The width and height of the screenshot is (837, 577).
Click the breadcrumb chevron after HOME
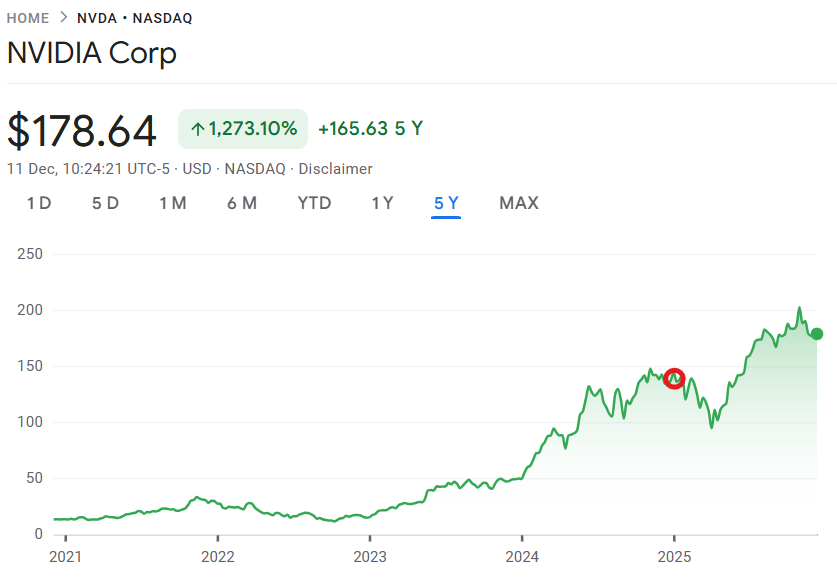63,18
